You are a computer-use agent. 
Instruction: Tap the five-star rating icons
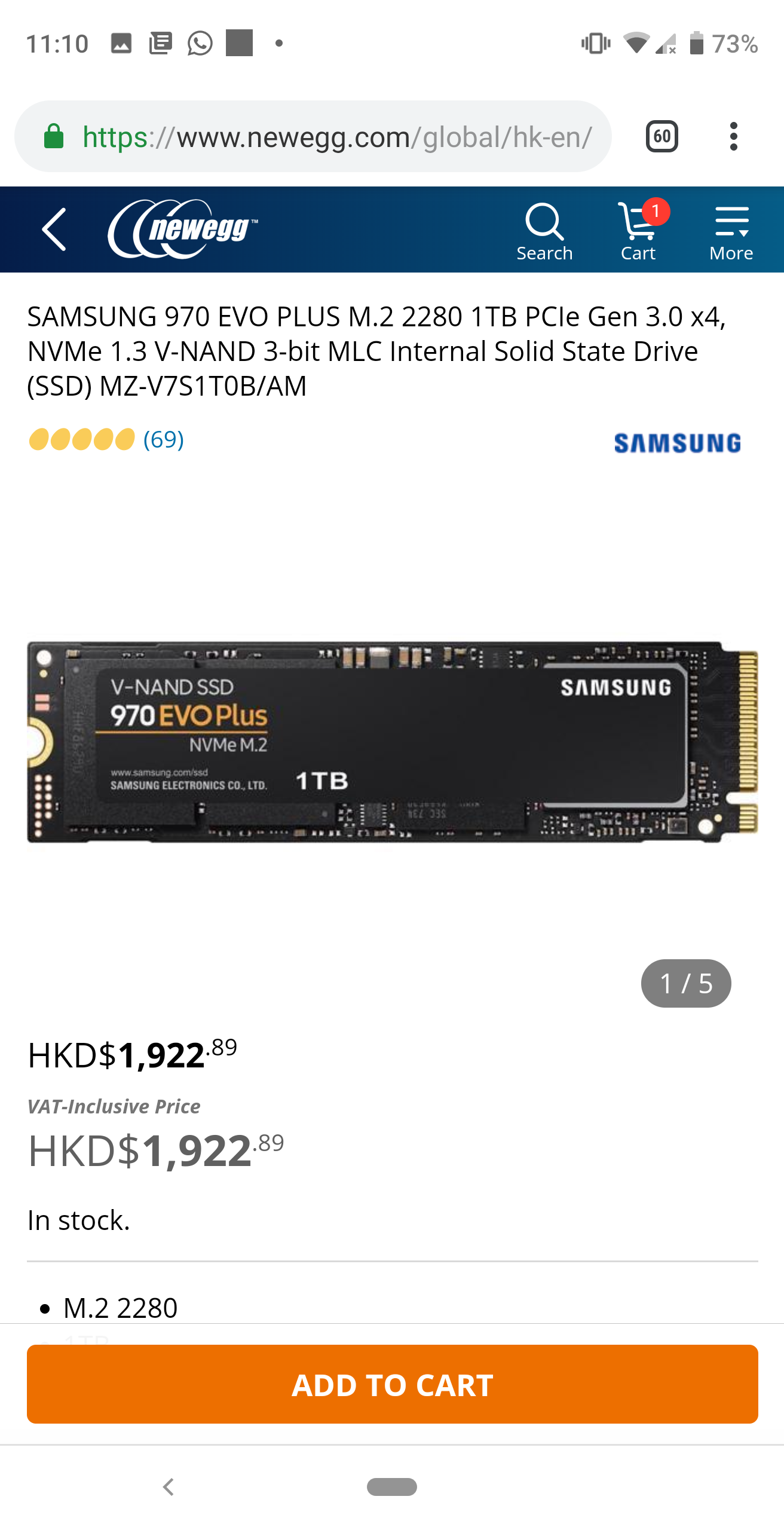click(x=82, y=440)
